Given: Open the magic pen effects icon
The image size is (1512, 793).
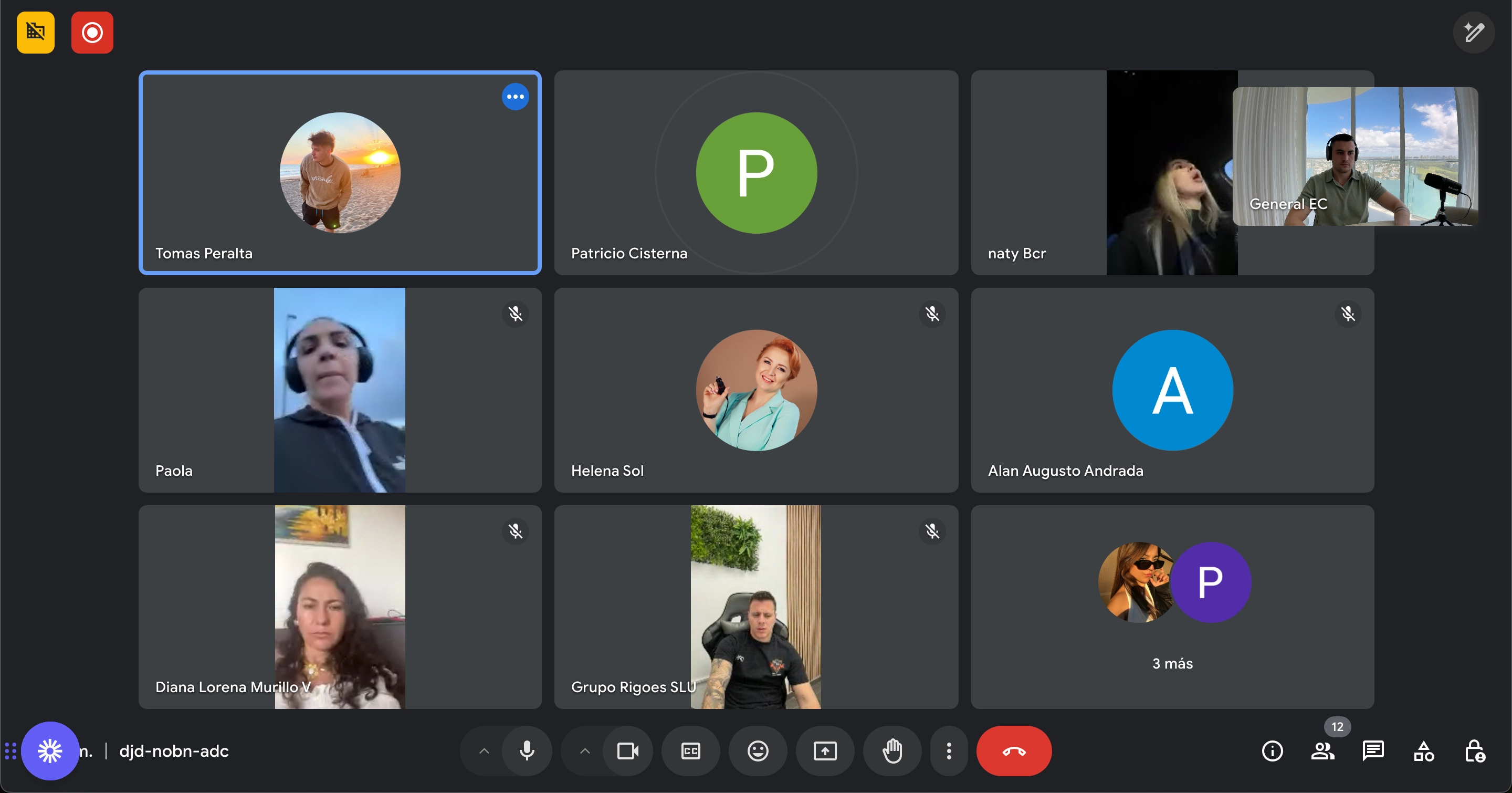Looking at the screenshot, I should click(x=1473, y=32).
